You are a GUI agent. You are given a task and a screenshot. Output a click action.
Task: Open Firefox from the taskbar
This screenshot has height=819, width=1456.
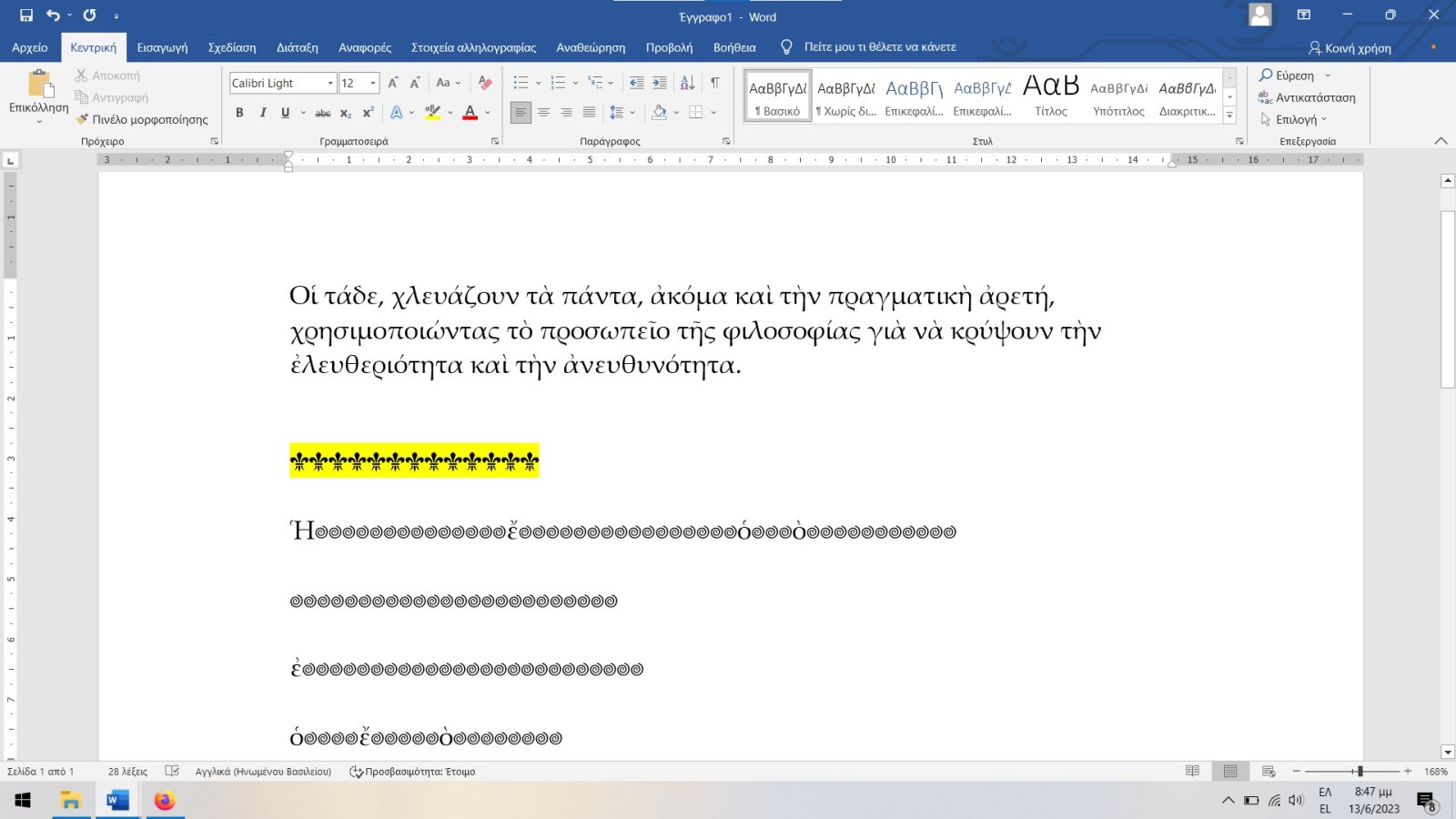click(x=164, y=800)
